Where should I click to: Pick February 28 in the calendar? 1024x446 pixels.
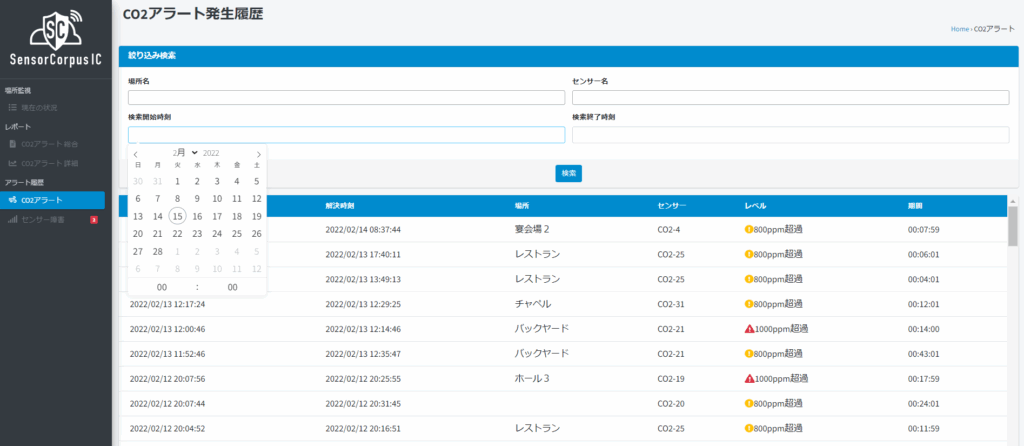(x=157, y=251)
